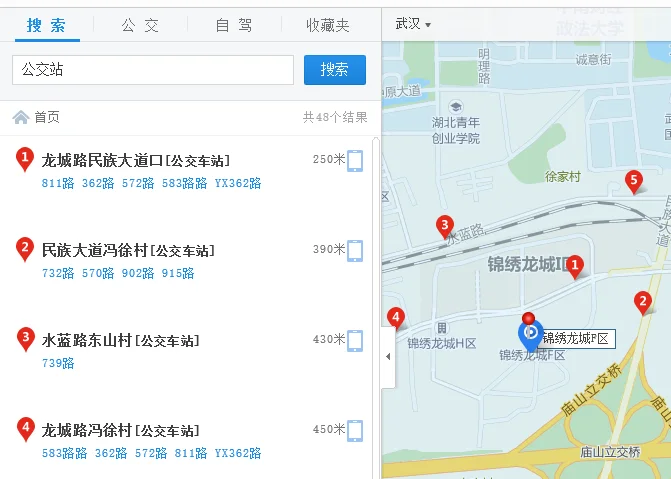The image size is (671, 479).
Task: Click 572路 under 龙城路冯徐村
Action: [x=151, y=453]
